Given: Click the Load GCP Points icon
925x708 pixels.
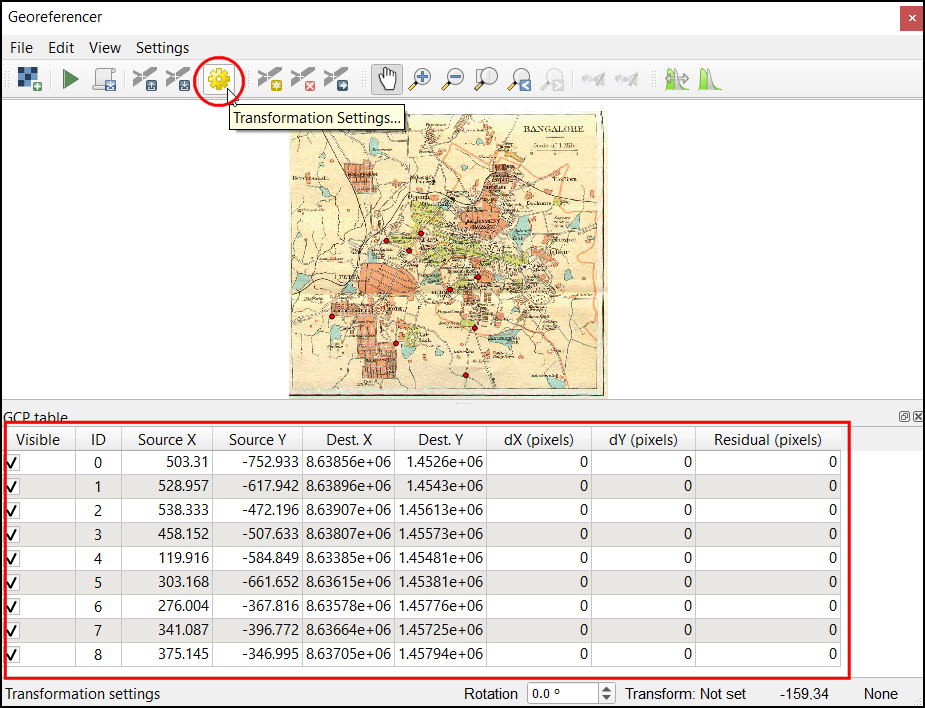Looking at the screenshot, I should [x=145, y=79].
